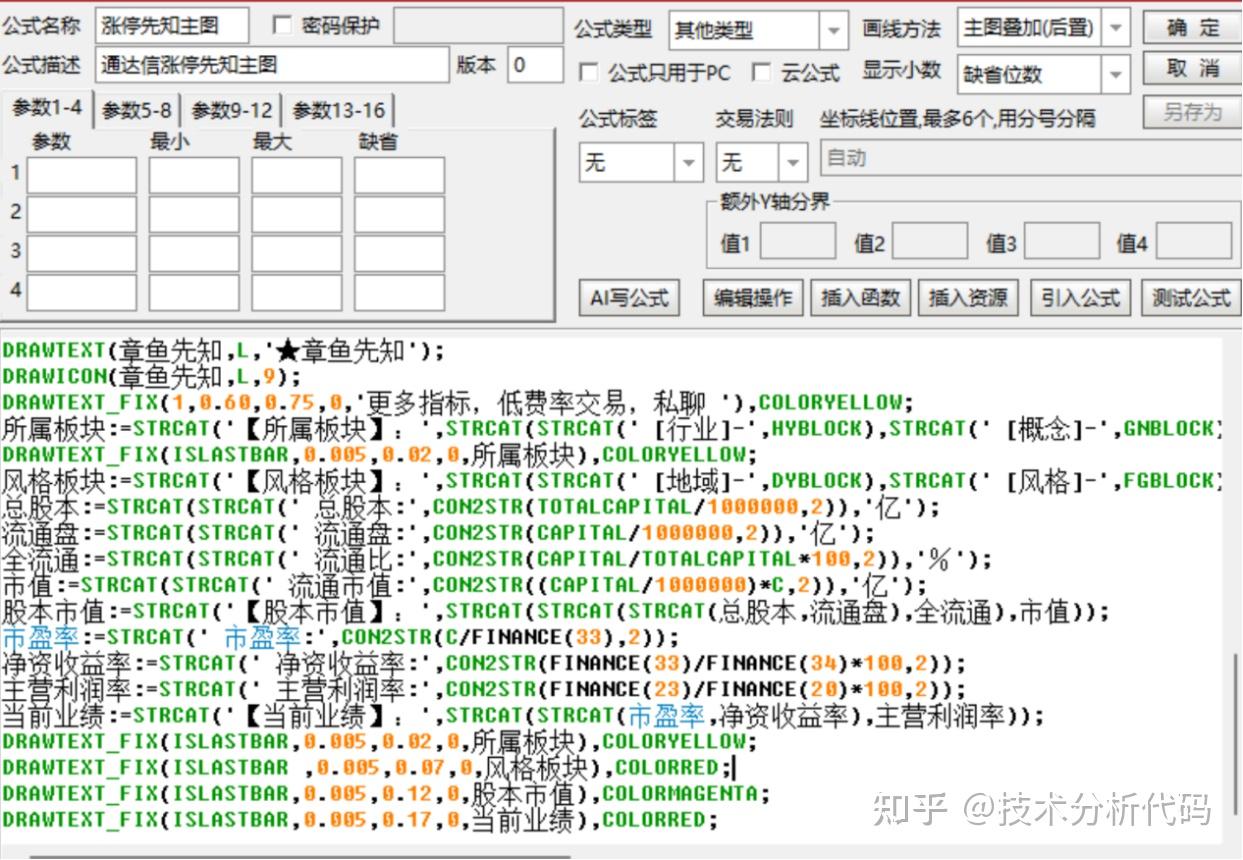Viewport: 1243px width, 860px height.
Task: Run the 测试公式 button
Action: (1190, 297)
